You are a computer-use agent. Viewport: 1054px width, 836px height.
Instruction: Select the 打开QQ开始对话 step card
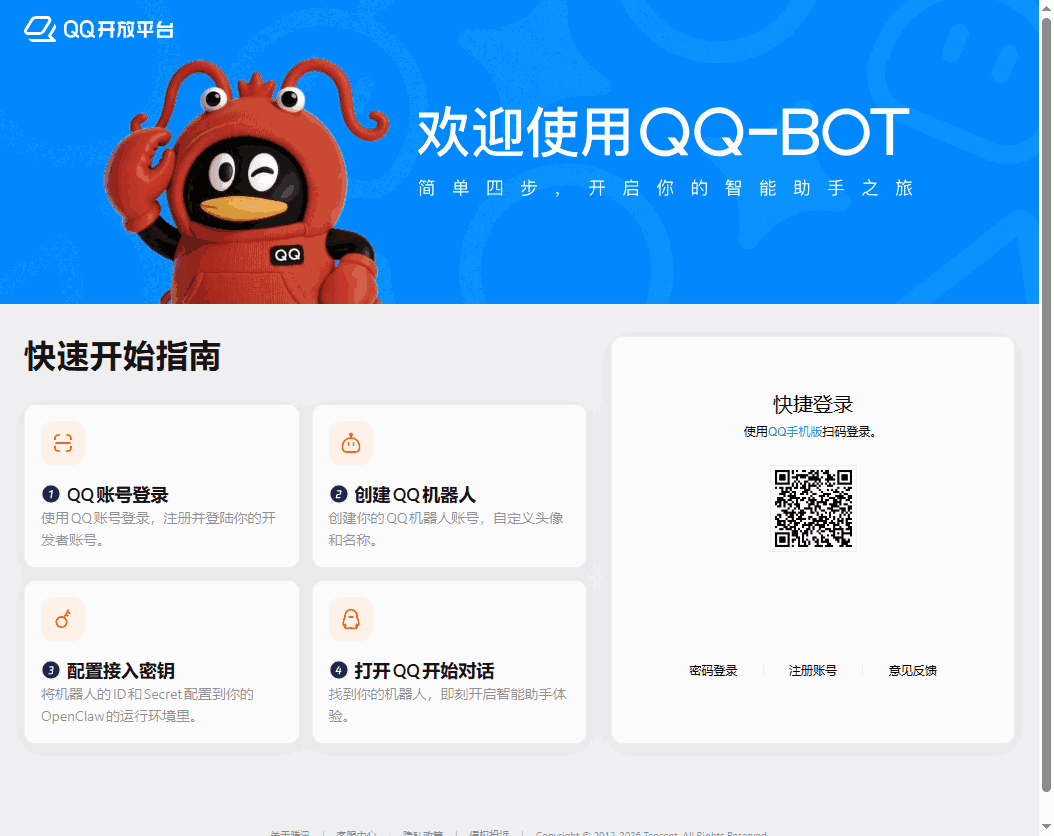click(449, 661)
